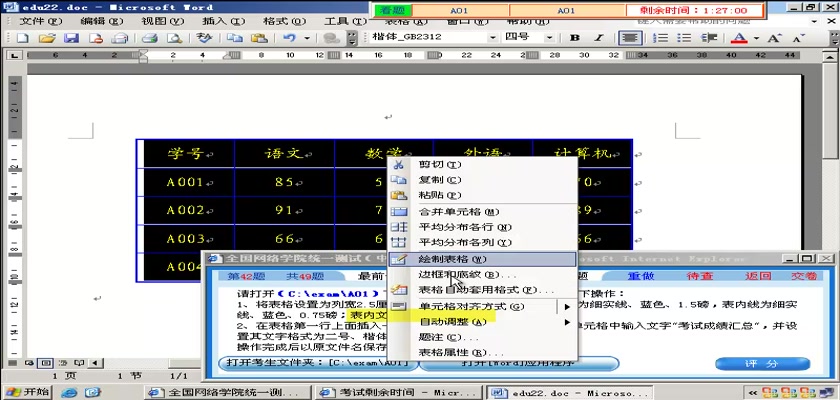This screenshot has height=400, width=840.
Task: Open the 插入 menu
Action: click(223, 21)
